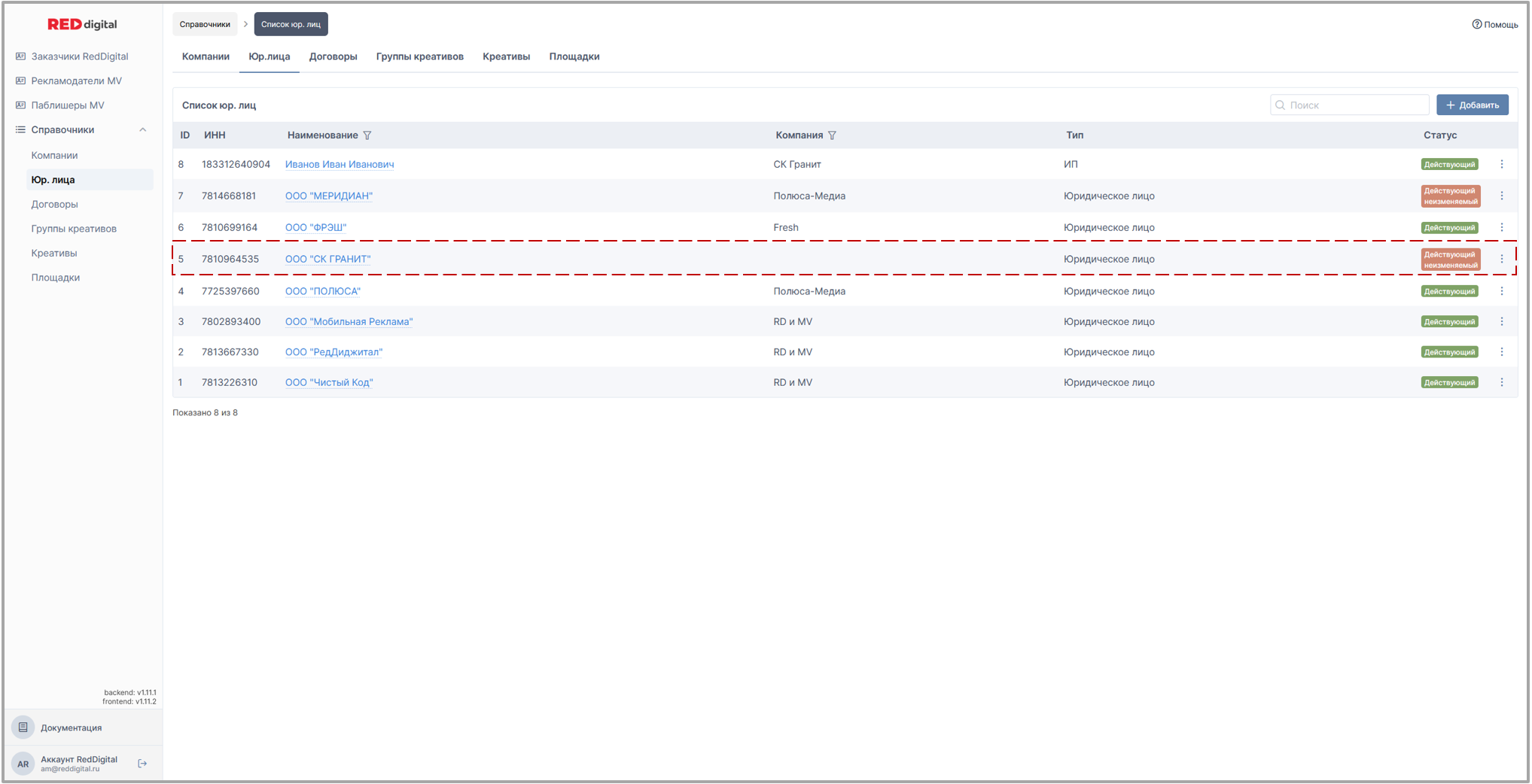Open three-dot menu for ООО "СК ГРАНИТ"
The width and height of the screenshot is (1532, 784).
(1501, 259)
